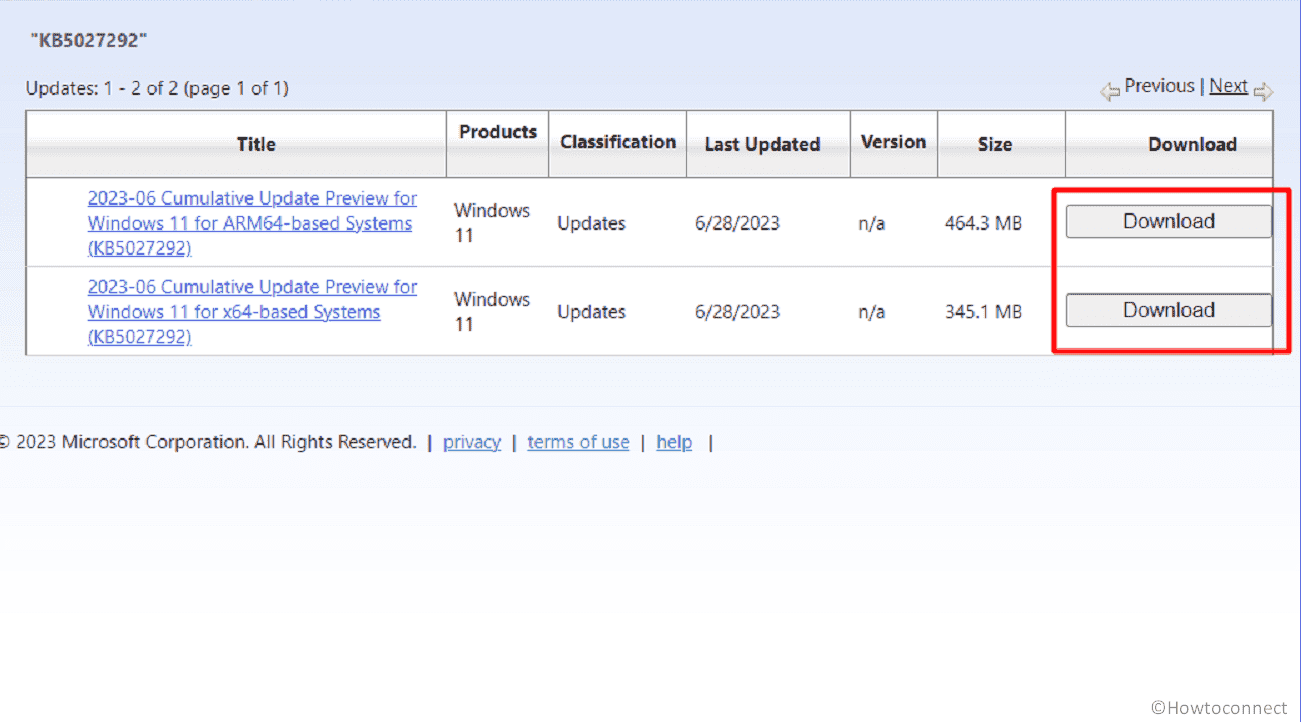
Task: Open the terms of use link
Action: point(578,442)
